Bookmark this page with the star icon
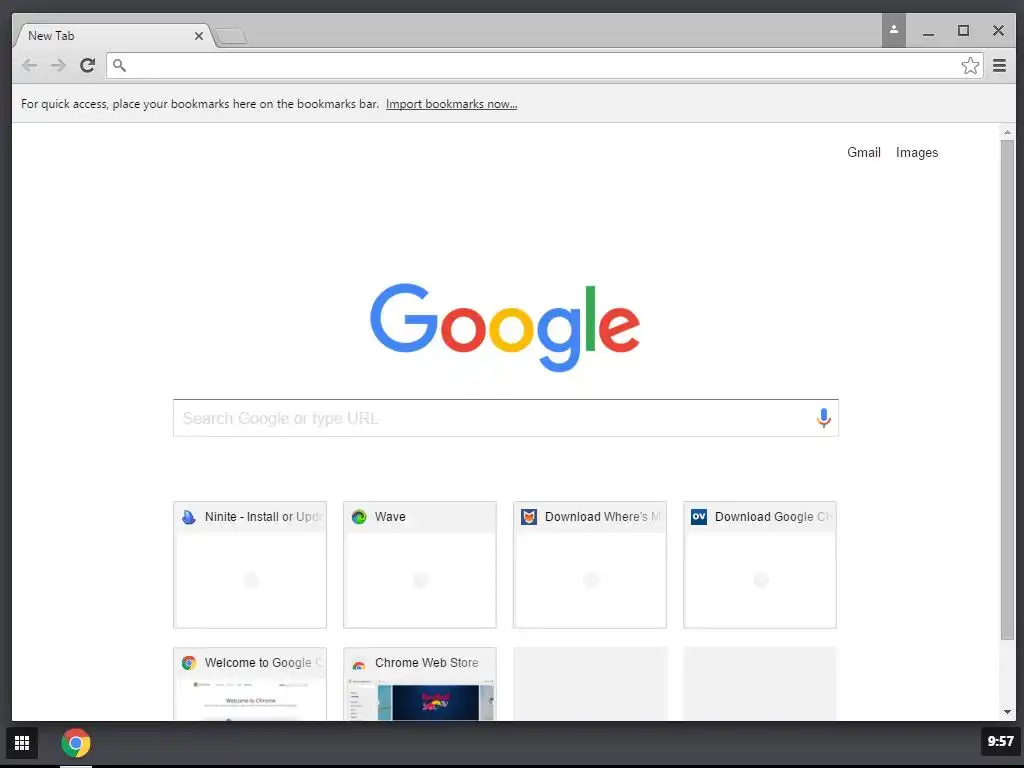Viewport: 1024px width, 768px height. [x=970, y=65]
